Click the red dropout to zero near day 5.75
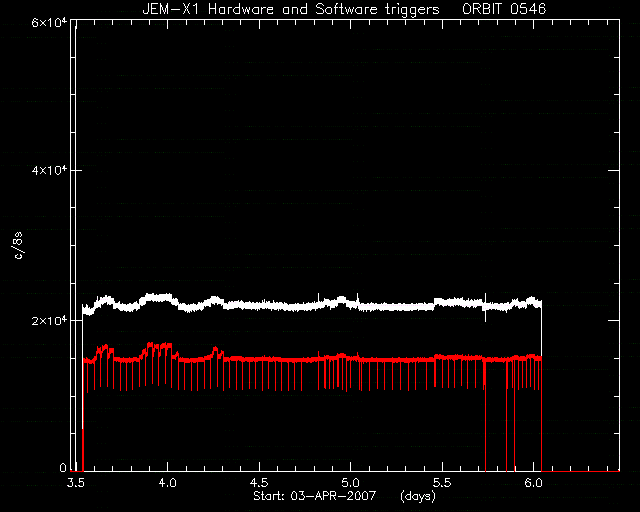This screenshot has height=512, width=640. click(x=486, y=429)
